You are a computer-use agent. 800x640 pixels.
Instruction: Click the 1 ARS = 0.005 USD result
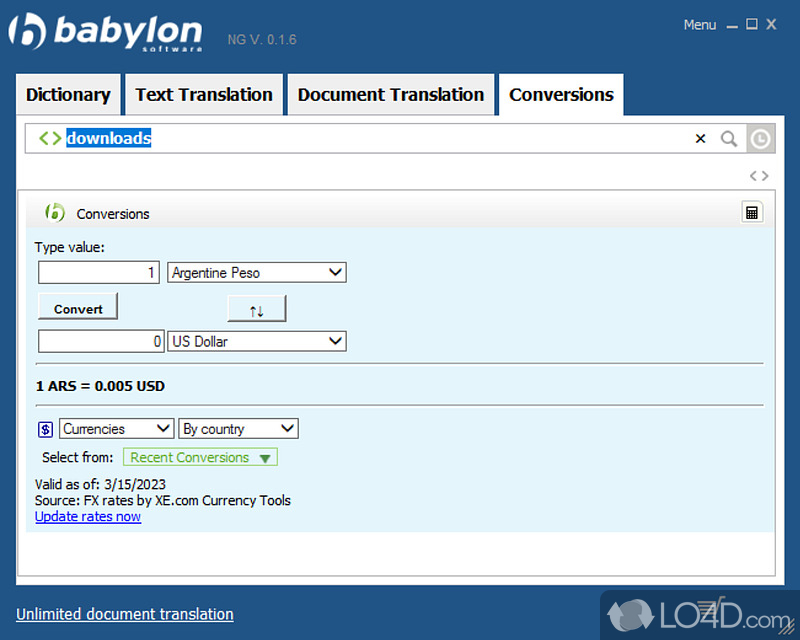101,386
